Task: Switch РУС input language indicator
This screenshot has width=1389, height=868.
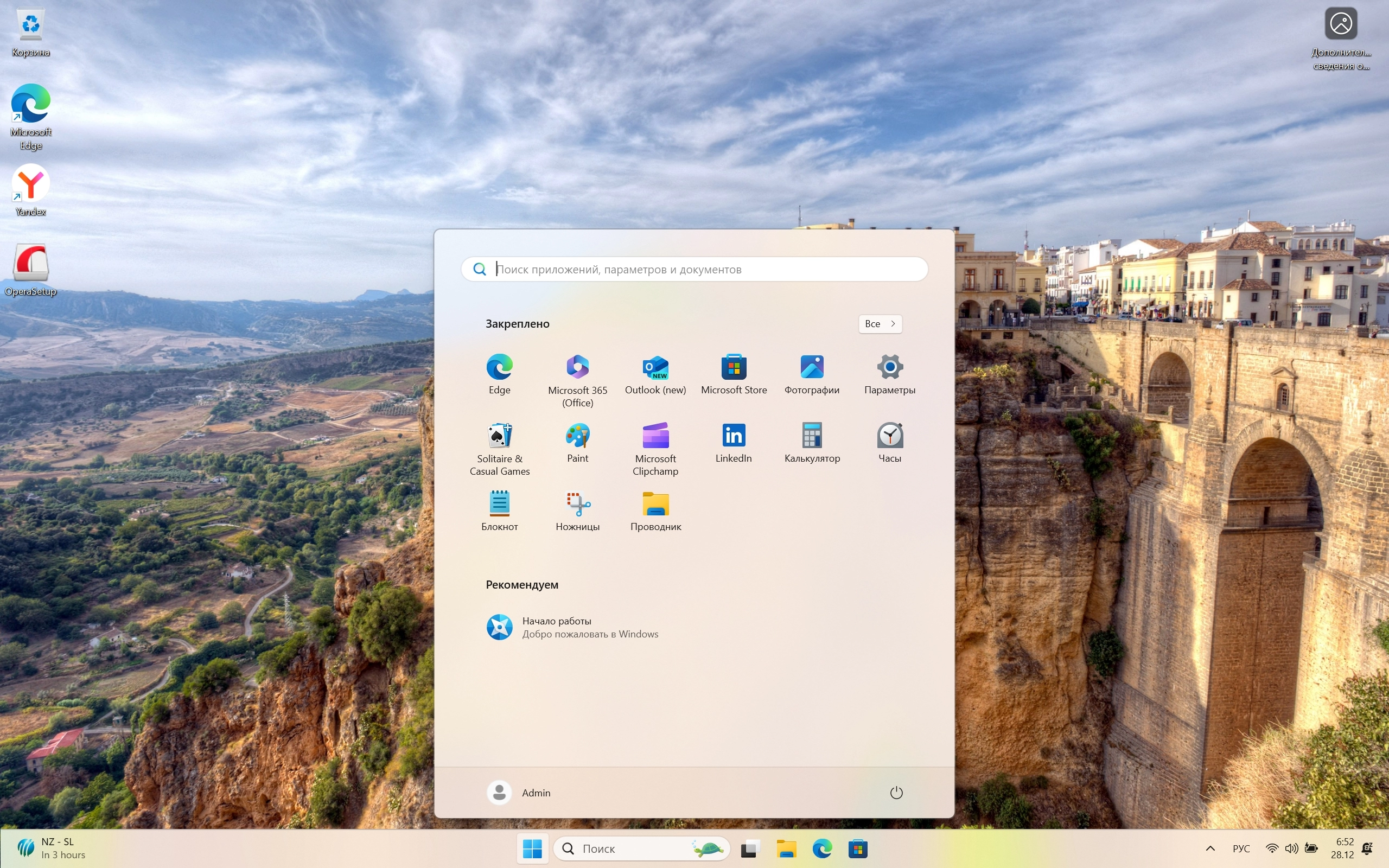Action: click(x=1241, y=848)
